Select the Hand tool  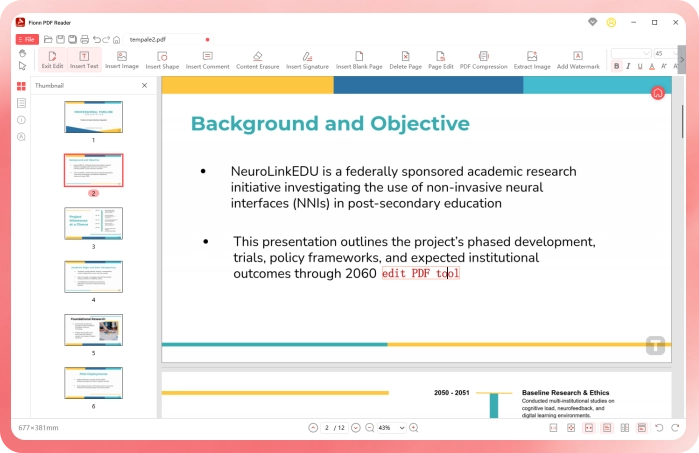pos(22,53)
